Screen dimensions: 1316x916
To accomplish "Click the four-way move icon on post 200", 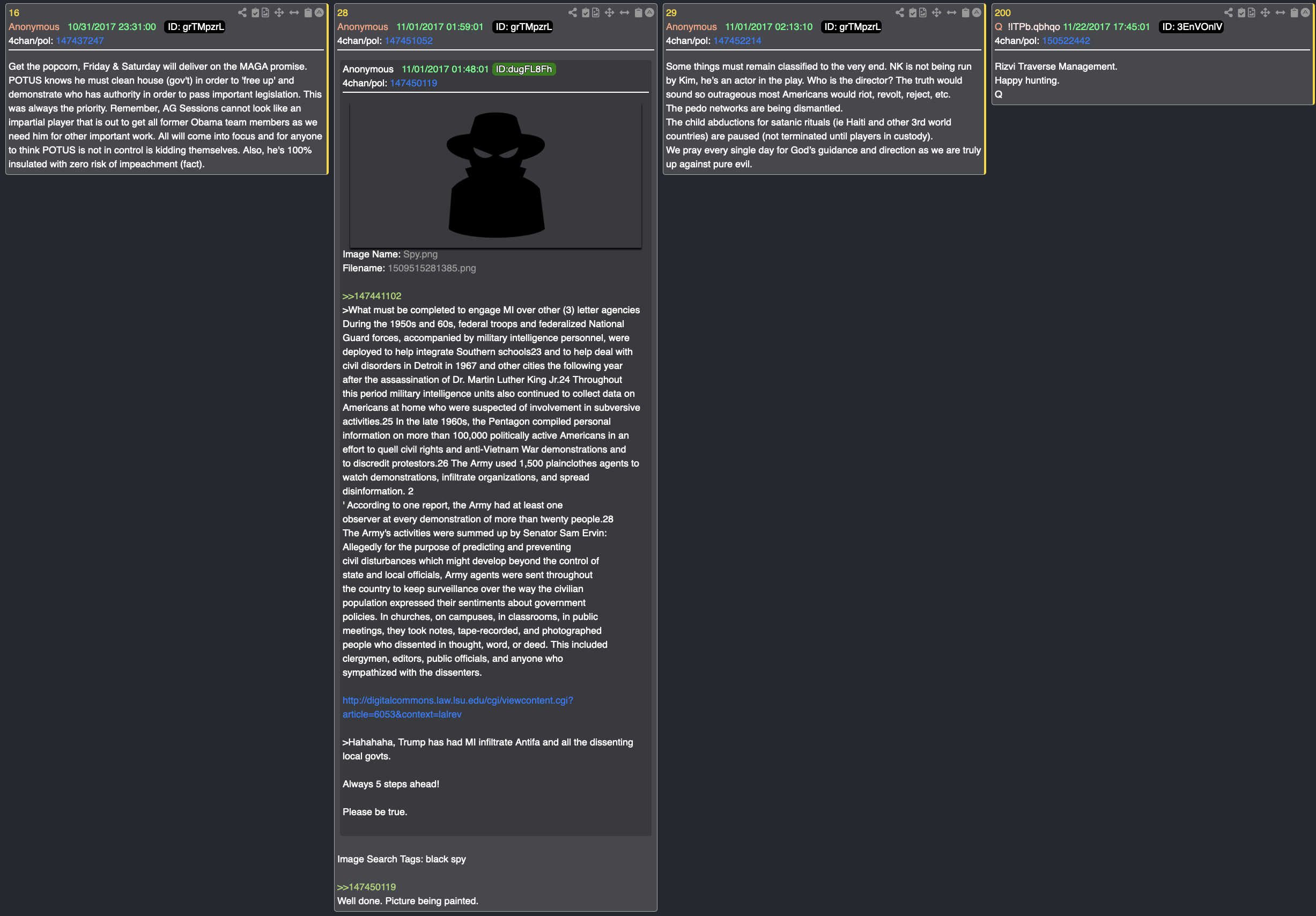I will click(1265, 13).
